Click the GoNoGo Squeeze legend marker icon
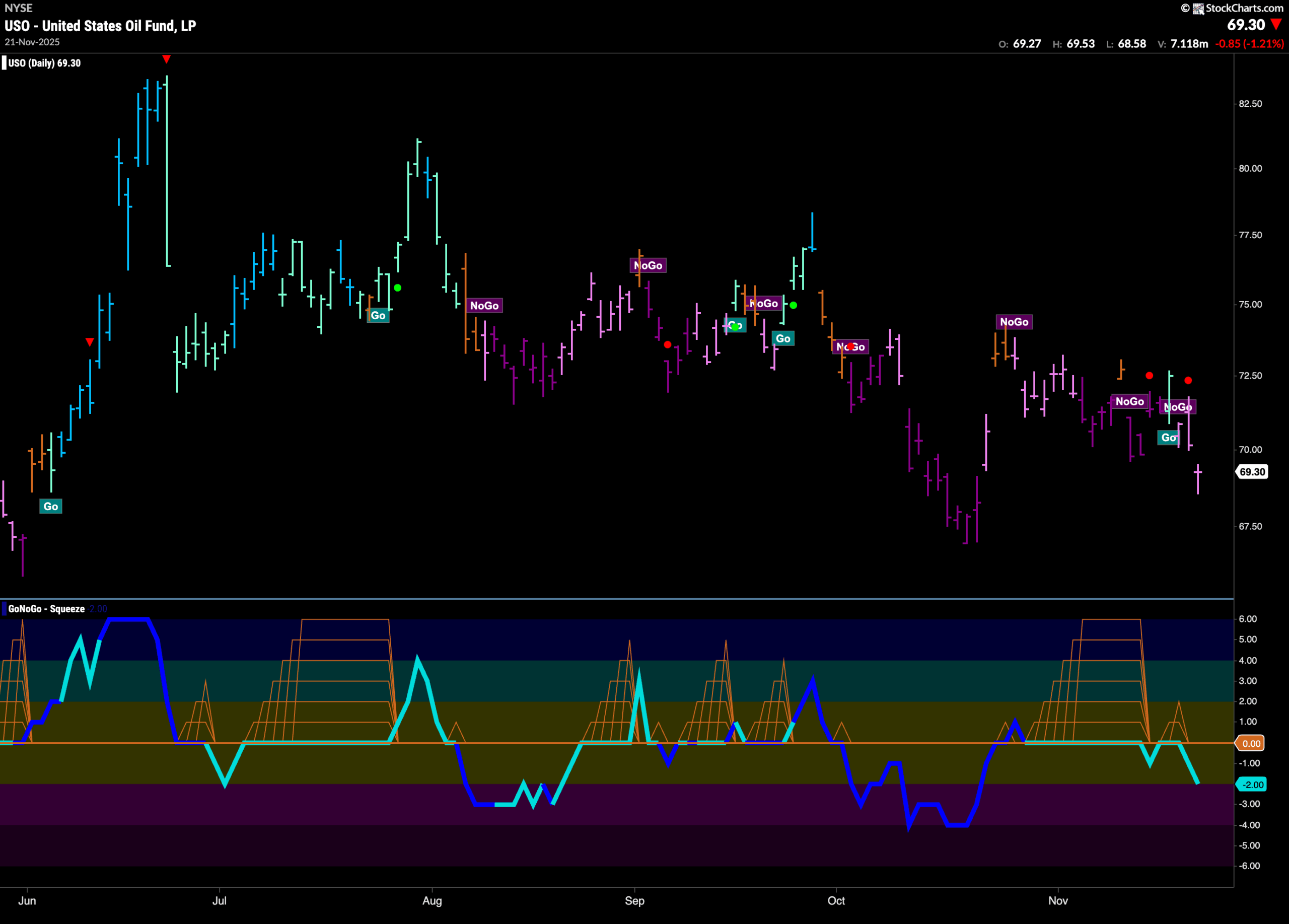Viewport: 1289px width, 924px height. coord(4,609)
